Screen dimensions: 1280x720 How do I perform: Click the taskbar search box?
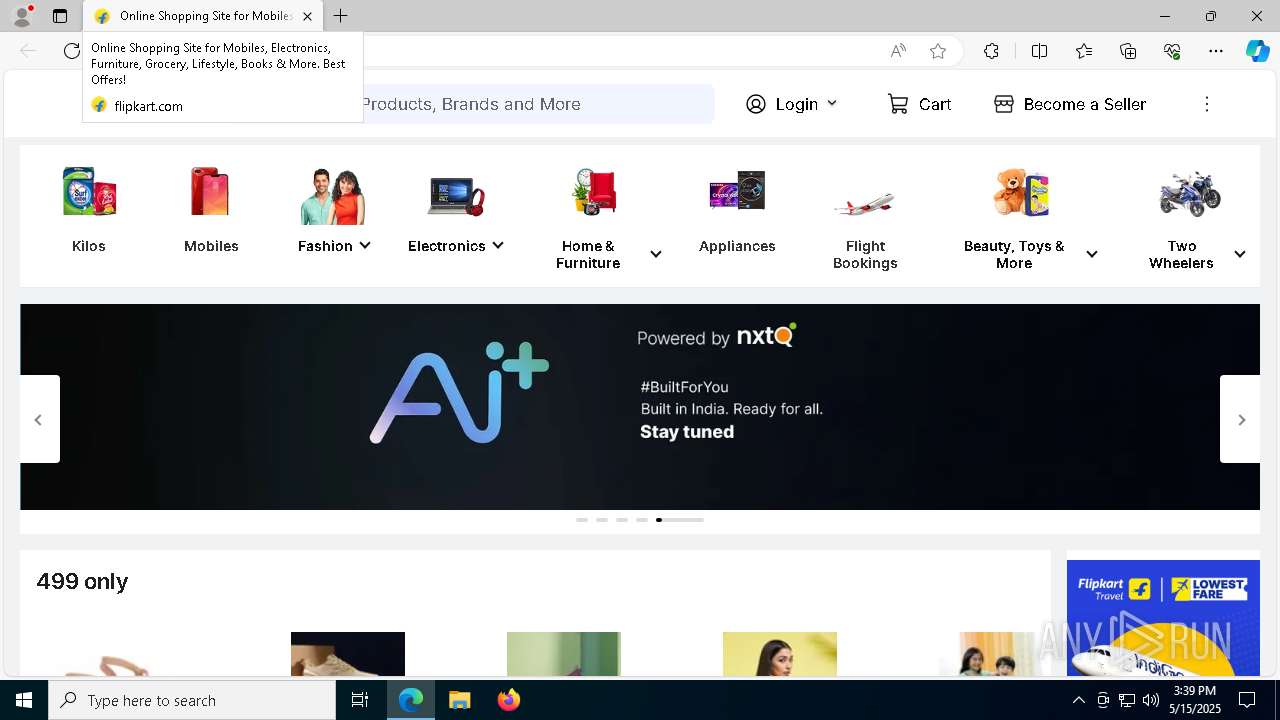pyautogui.click(x=192, y=700)
